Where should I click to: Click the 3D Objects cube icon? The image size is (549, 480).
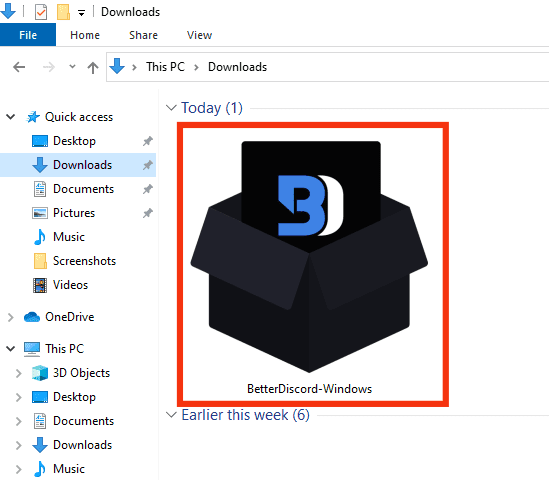(x=40, y=373)
